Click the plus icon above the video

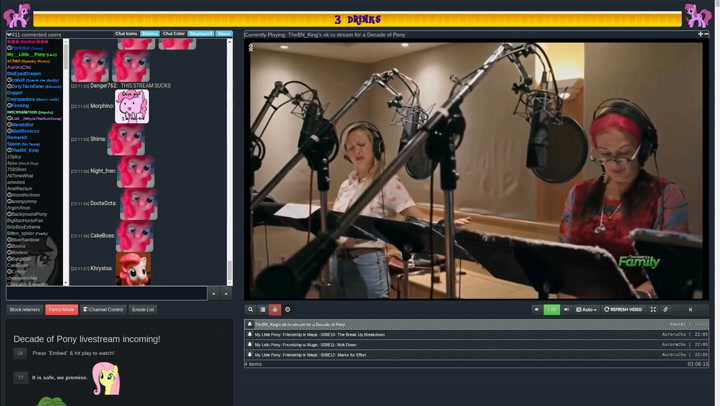700,34
